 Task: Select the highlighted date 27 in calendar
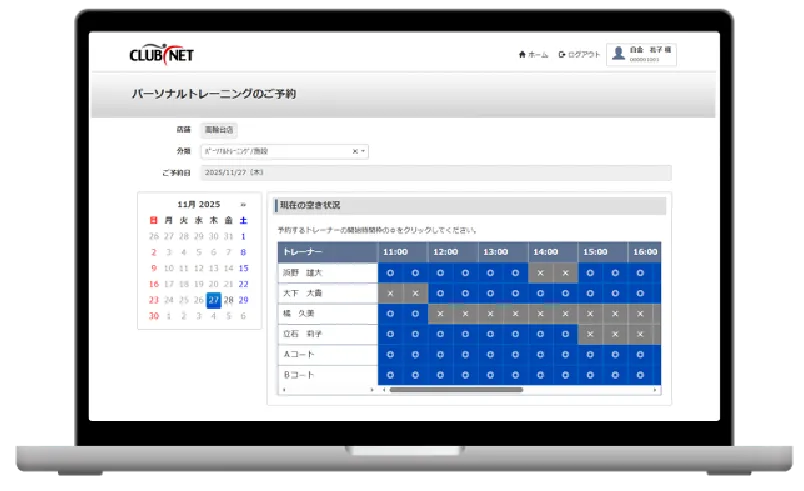click(214, 300)
